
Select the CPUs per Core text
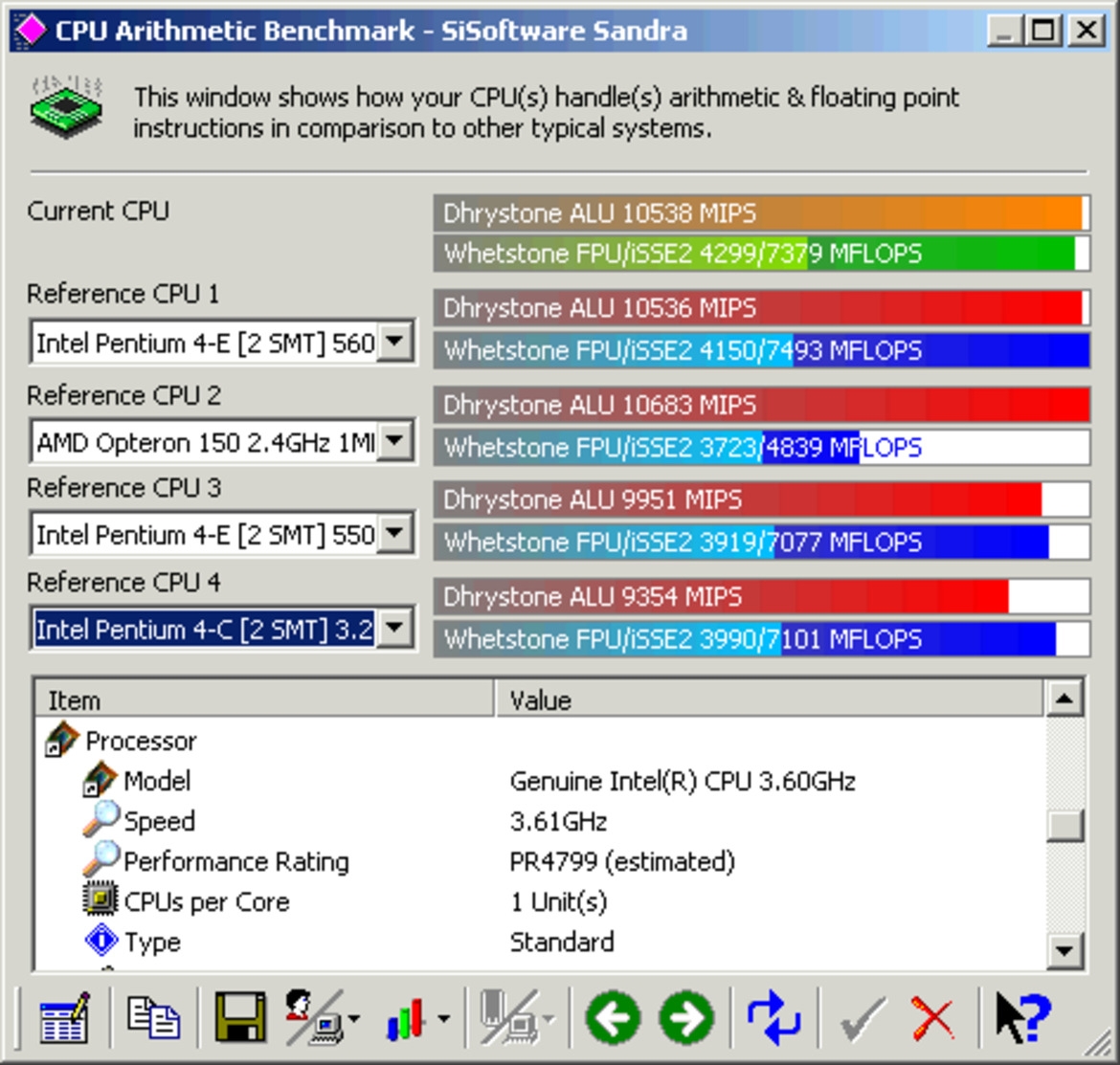(207, 901)
